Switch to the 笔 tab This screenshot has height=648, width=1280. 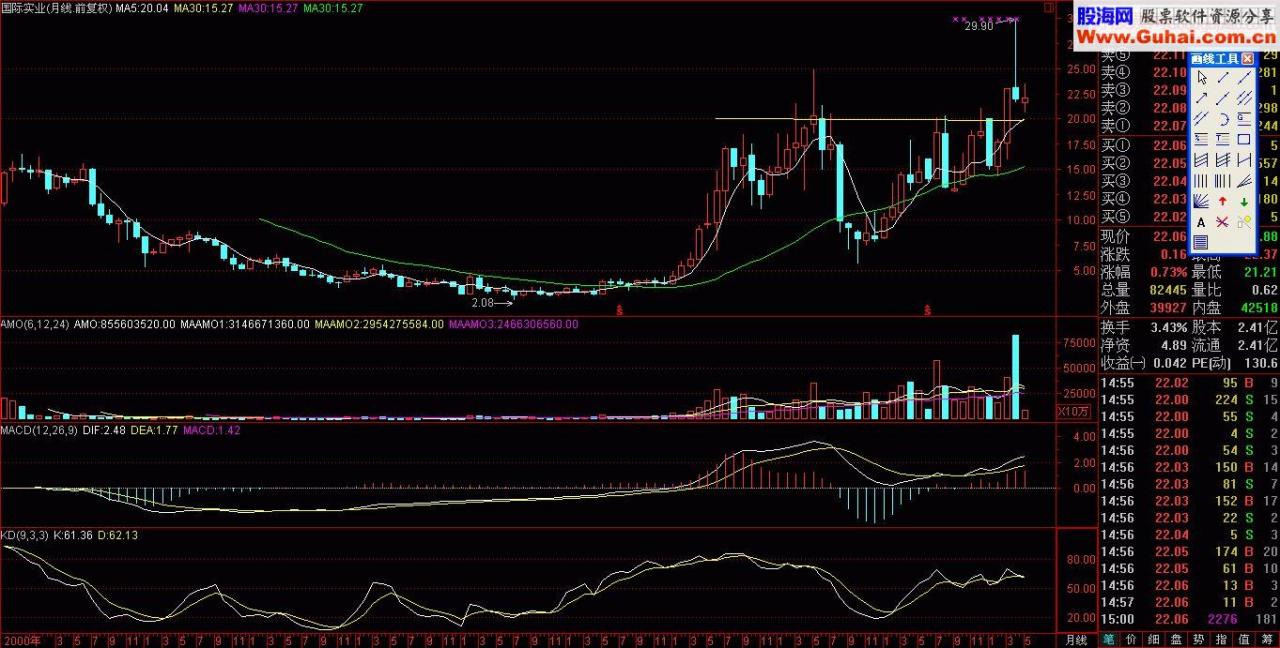coord(1109,639)
